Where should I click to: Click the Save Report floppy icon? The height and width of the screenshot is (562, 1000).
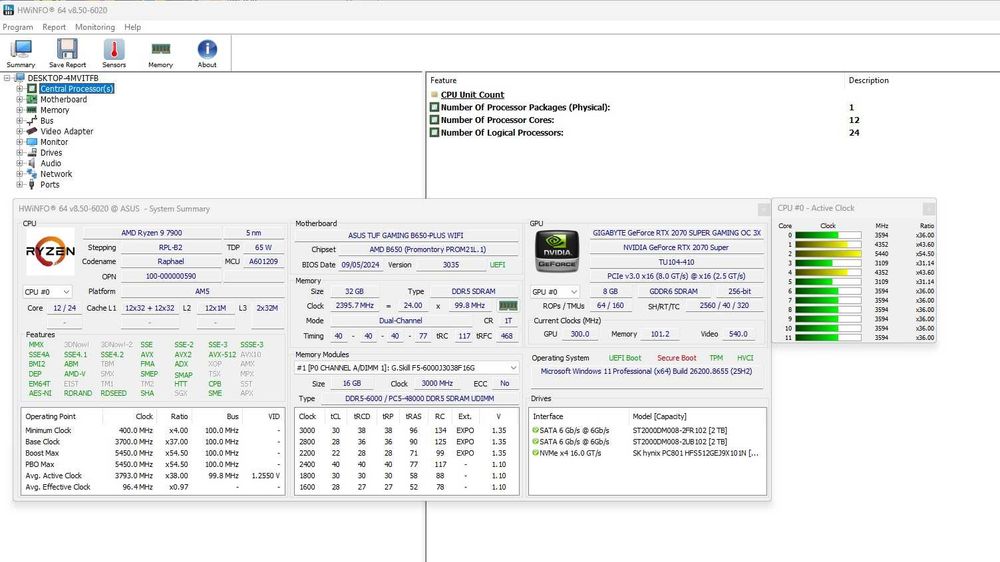67,49
